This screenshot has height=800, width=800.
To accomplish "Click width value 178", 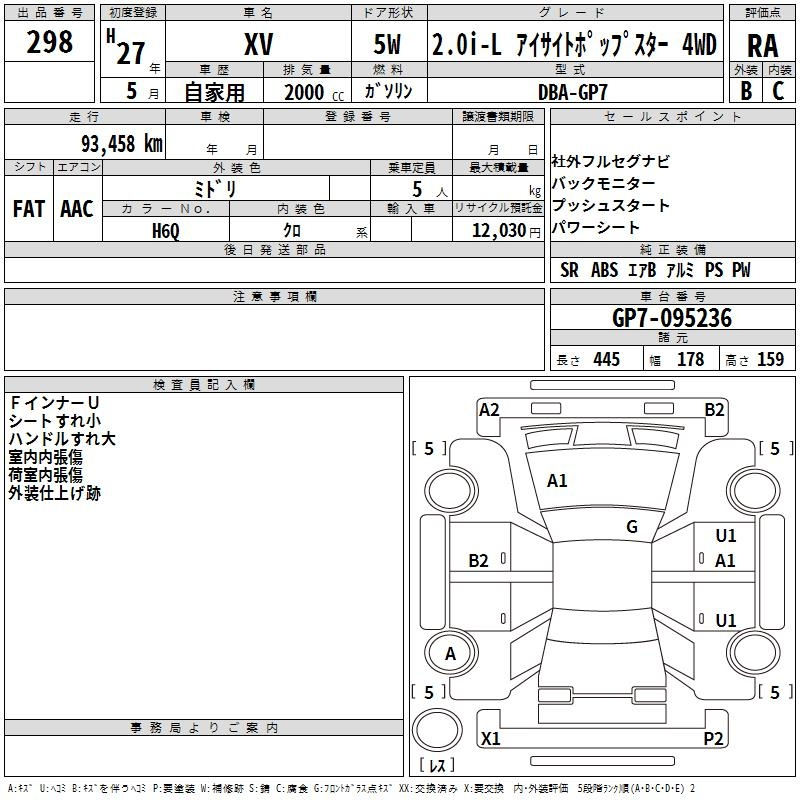I will (x=690, y=359).
